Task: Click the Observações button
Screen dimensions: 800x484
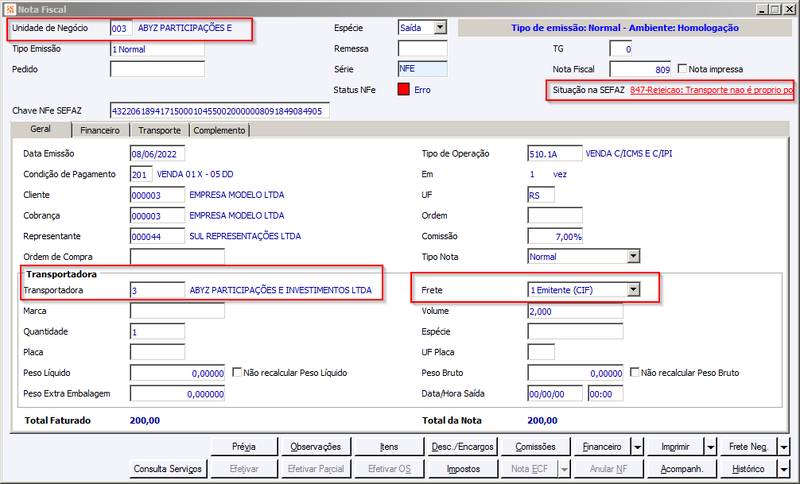Action: coord(316,447)
